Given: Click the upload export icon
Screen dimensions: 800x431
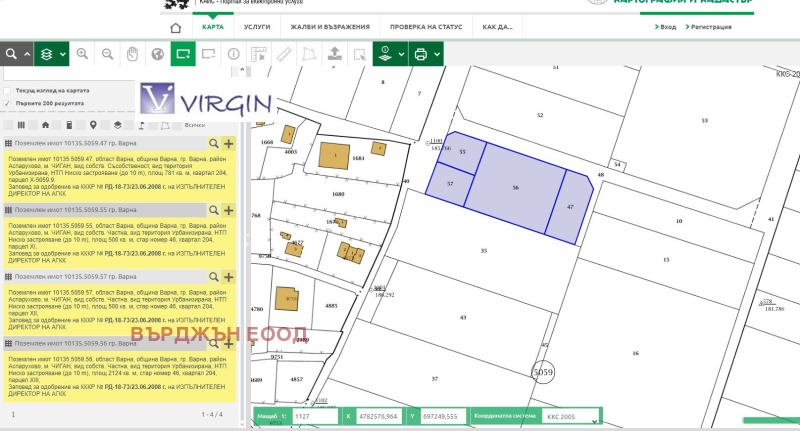Looking at the screenshot, I should click(x=333, y=54).
